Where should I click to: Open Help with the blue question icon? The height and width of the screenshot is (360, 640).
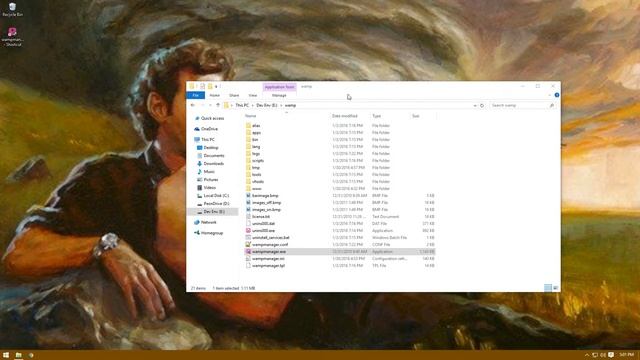[557, 95]
